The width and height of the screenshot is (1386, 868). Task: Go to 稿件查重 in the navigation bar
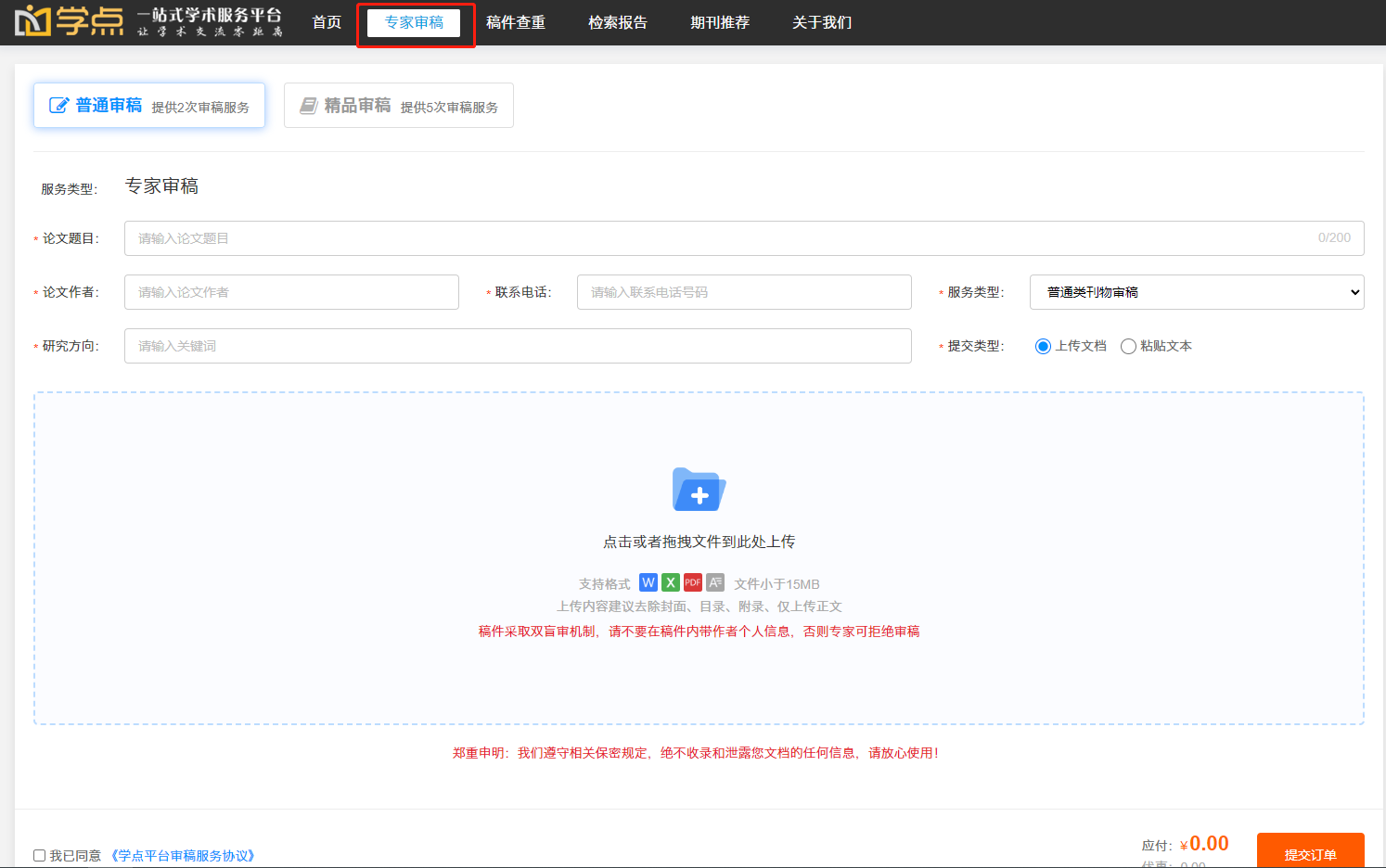click(x=516, y=22)
